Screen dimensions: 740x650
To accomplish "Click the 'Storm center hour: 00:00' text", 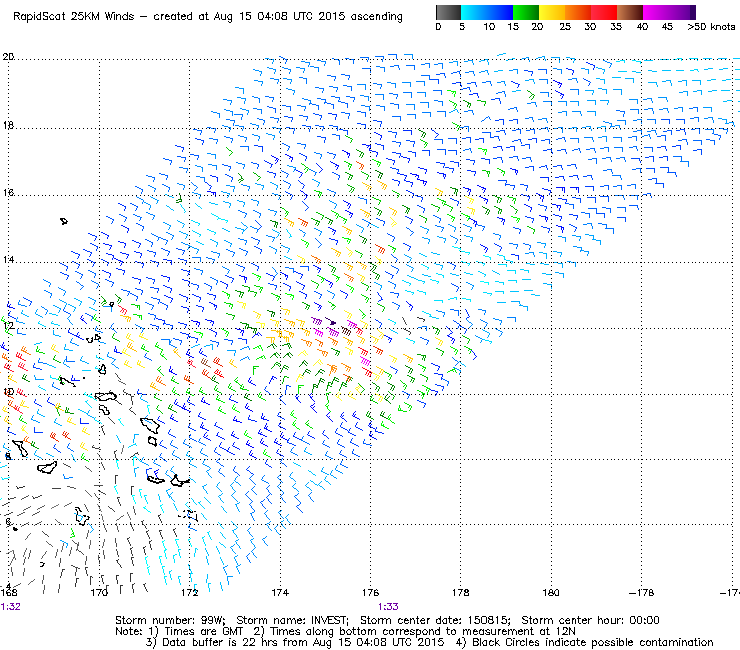I will tap(590, 620).
